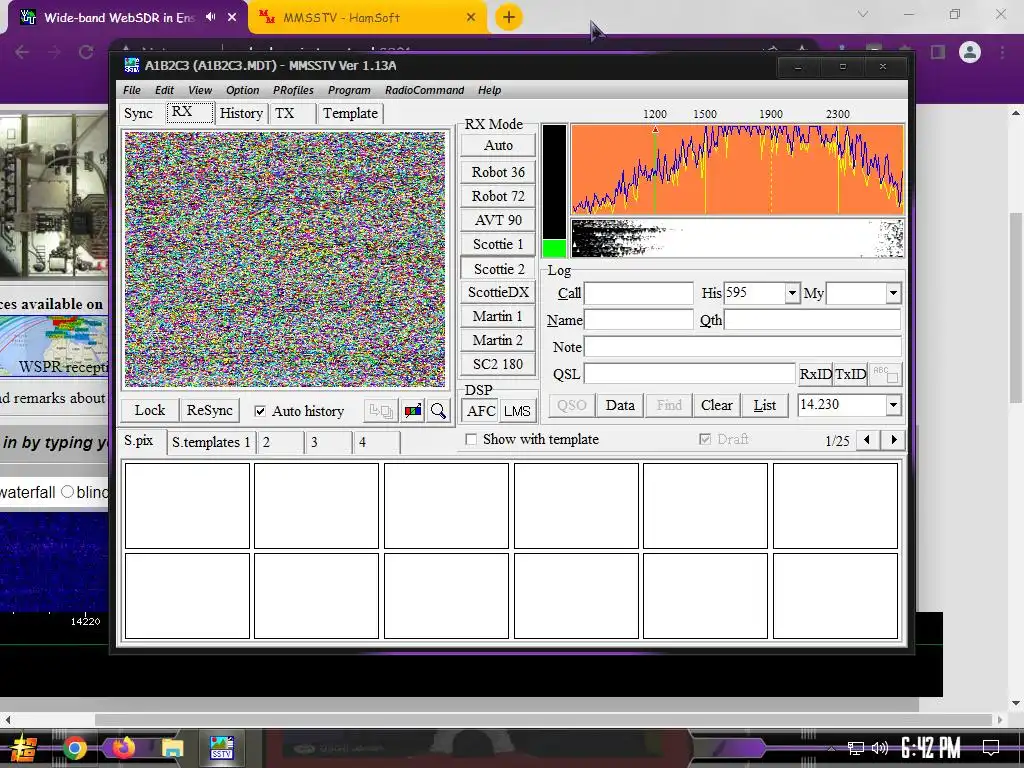Screen dimensions: 1024x768
Task: Open the browser tab search chevron
Action: tap(863, 14)
